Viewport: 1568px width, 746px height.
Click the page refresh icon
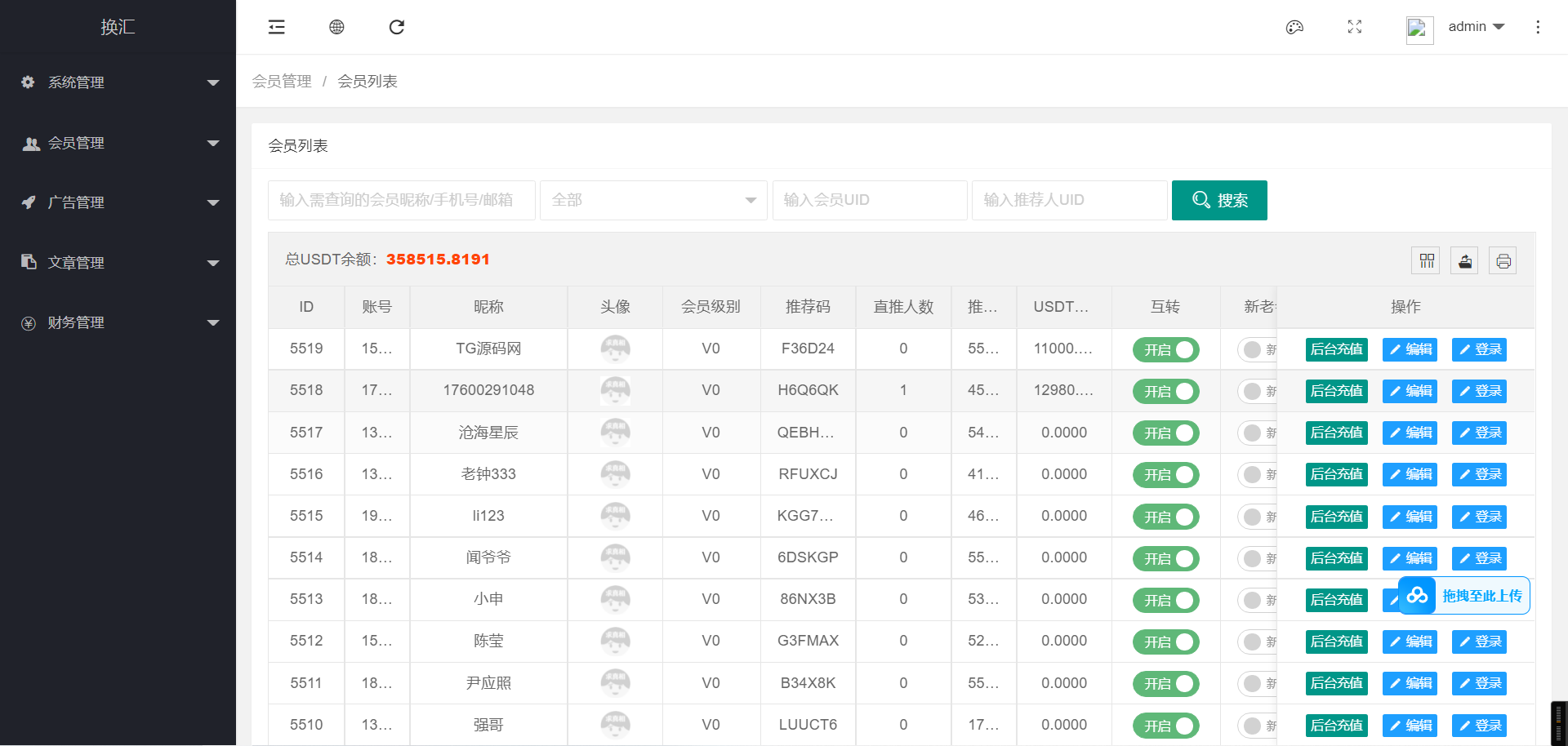397,27
